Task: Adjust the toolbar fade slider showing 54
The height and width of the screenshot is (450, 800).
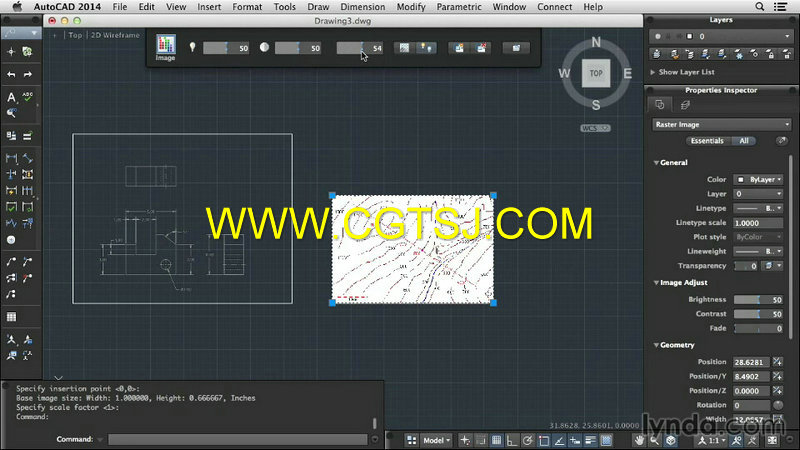Action: click(x=360, y=48)
